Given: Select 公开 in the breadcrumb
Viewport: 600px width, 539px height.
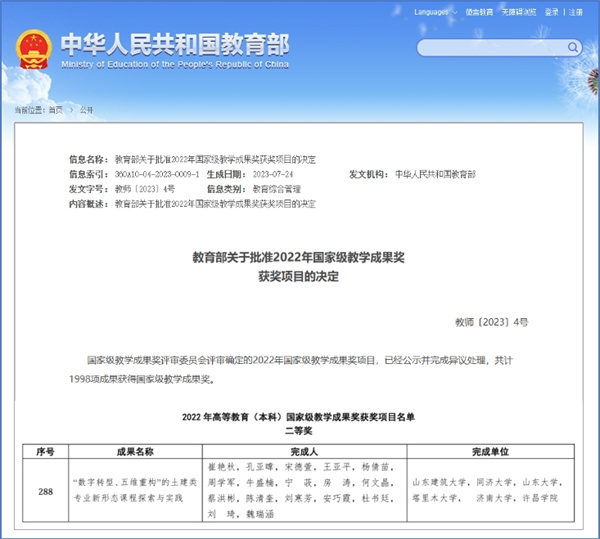Looking at the screenshot, I should (x=86, y=109).
